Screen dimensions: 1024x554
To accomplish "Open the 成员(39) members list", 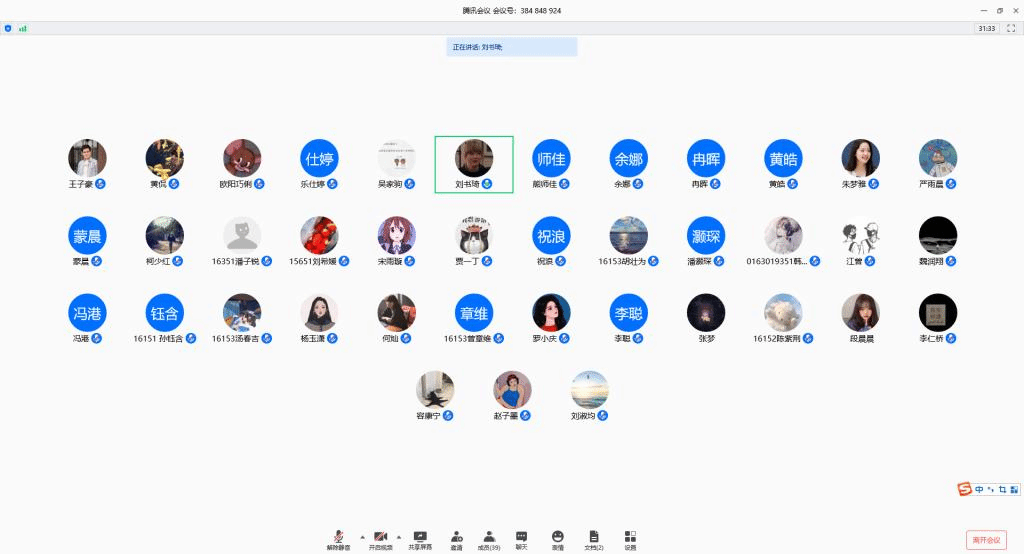I will 489,540.
